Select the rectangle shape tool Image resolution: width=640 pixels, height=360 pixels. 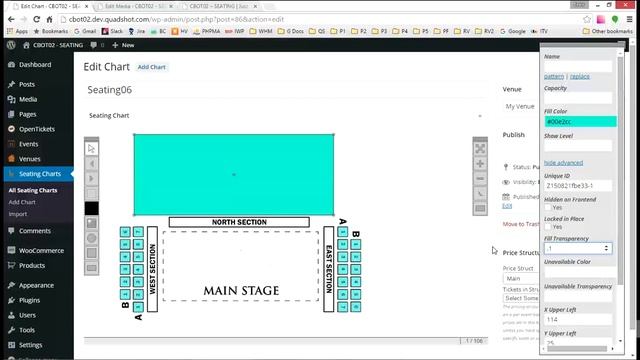click(x=91, y=268)
